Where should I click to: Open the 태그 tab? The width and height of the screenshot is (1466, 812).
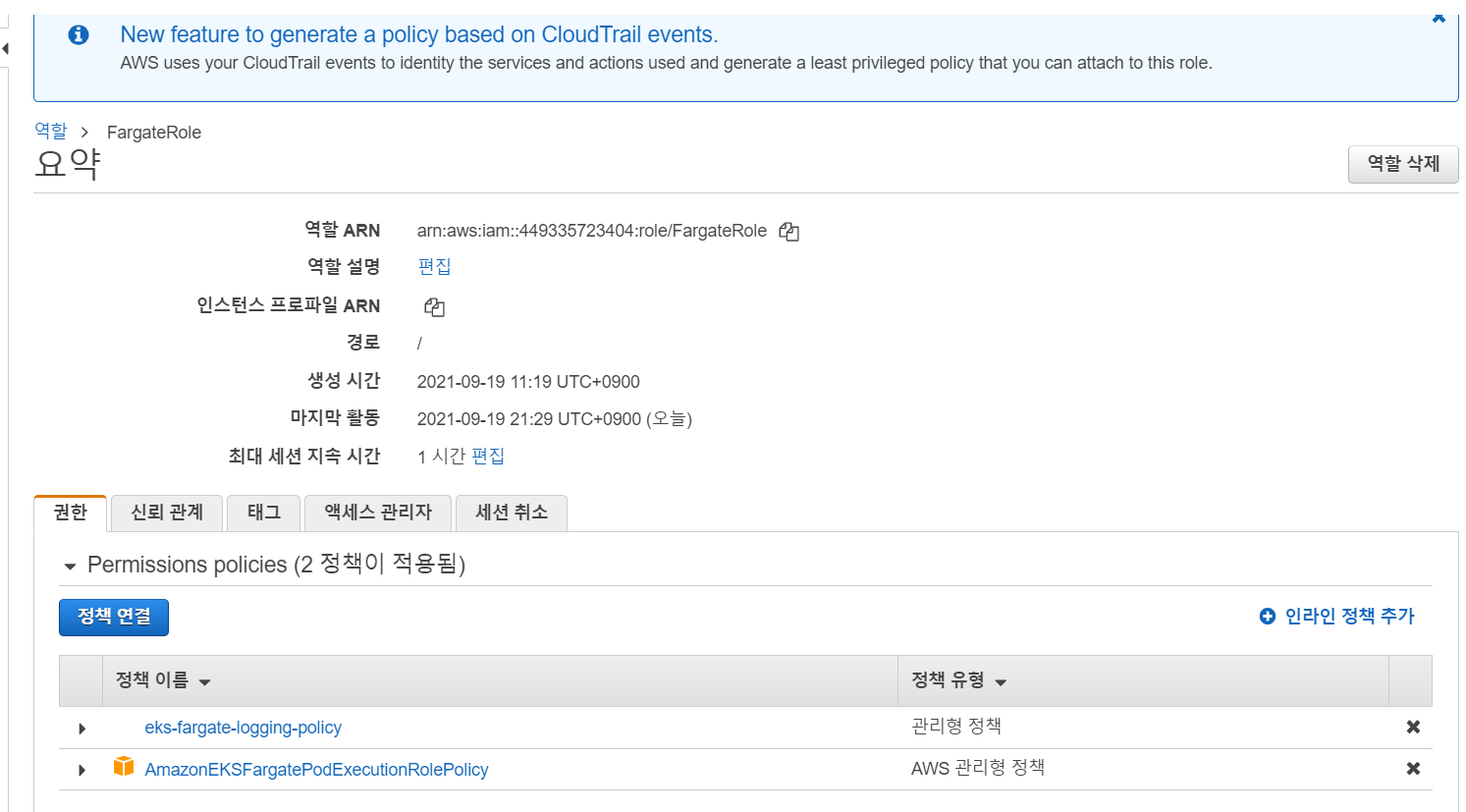[x=263, y=512]
